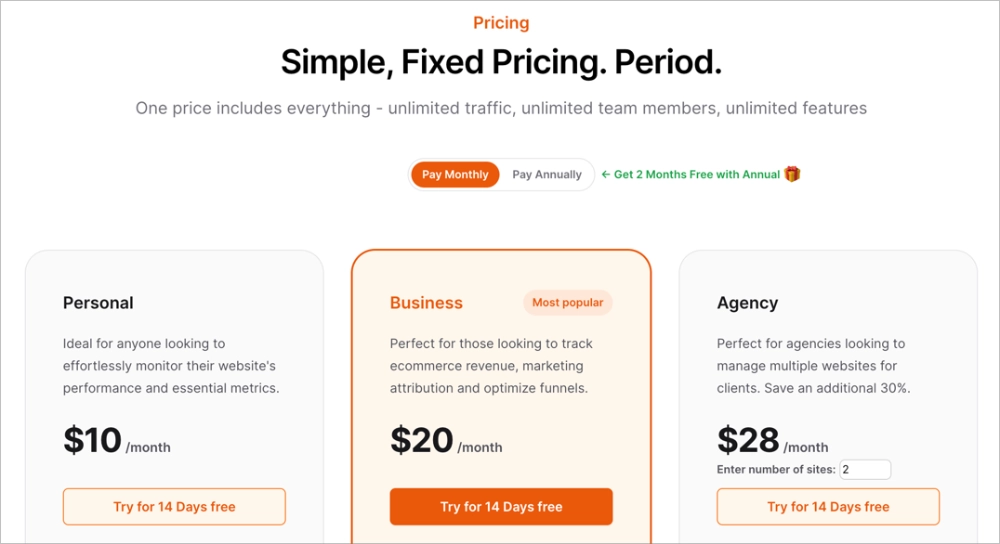Switch to Pay Annually billing
The image size is (1000, 544).
pos(546,174)
